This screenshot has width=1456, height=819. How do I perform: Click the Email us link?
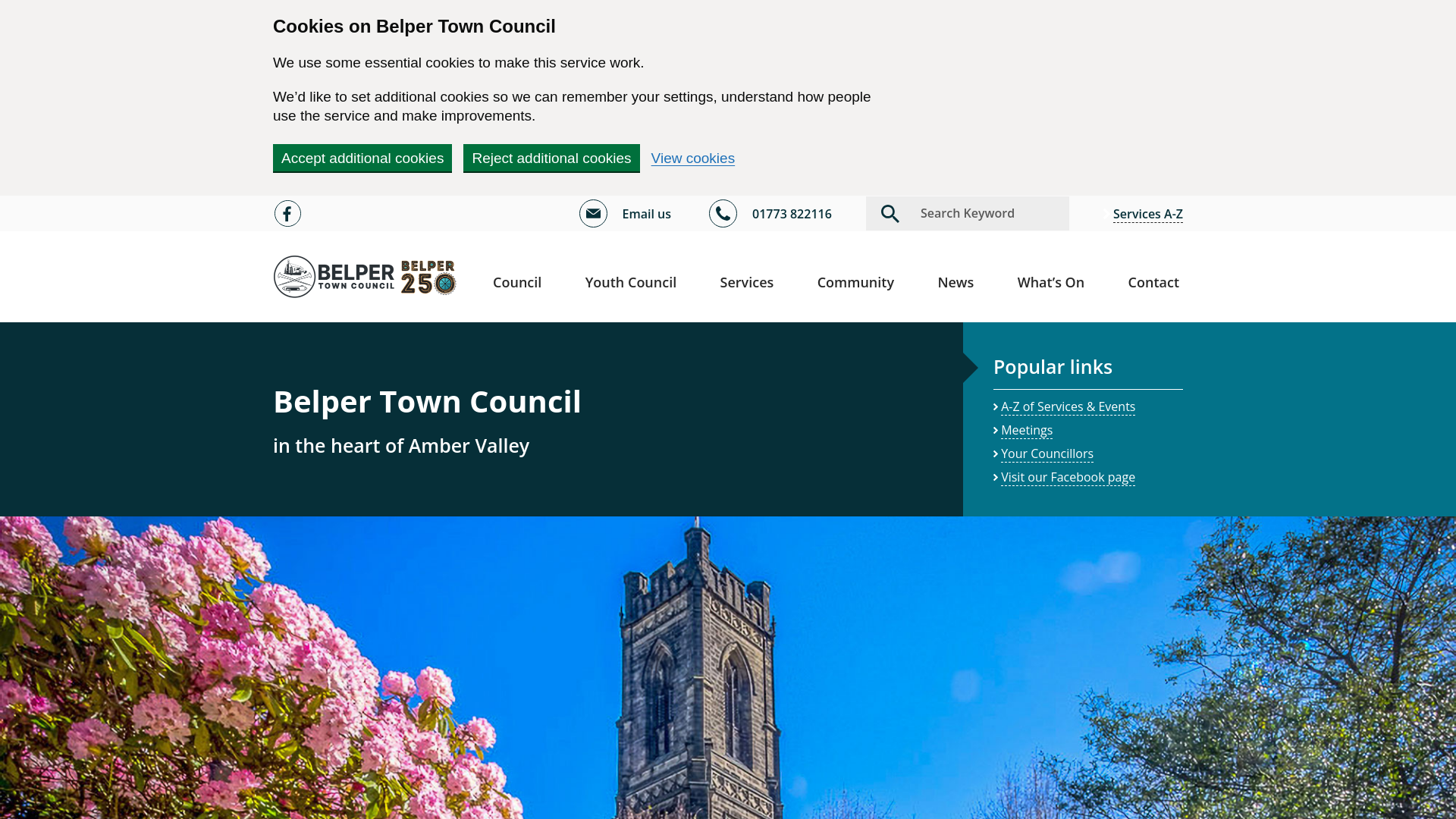[x=646, y=214]
